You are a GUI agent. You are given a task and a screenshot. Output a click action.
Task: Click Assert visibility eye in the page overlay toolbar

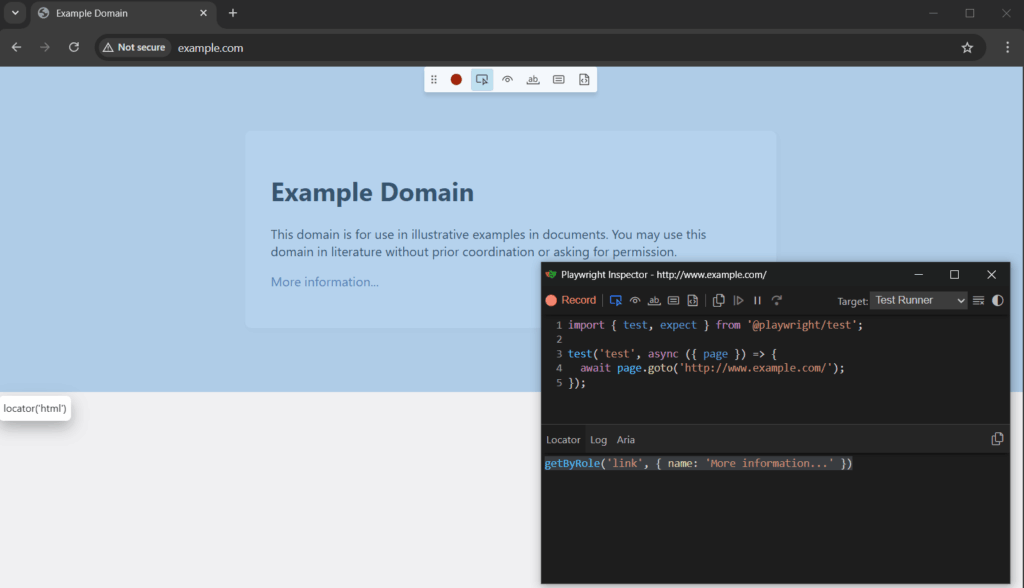point(508,80)
